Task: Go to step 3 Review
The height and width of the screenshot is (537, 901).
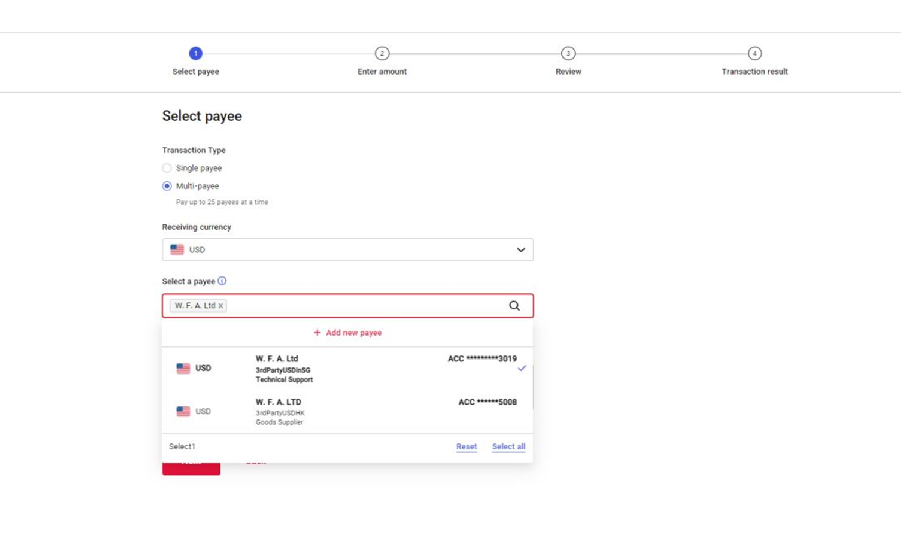Action: 568,54
